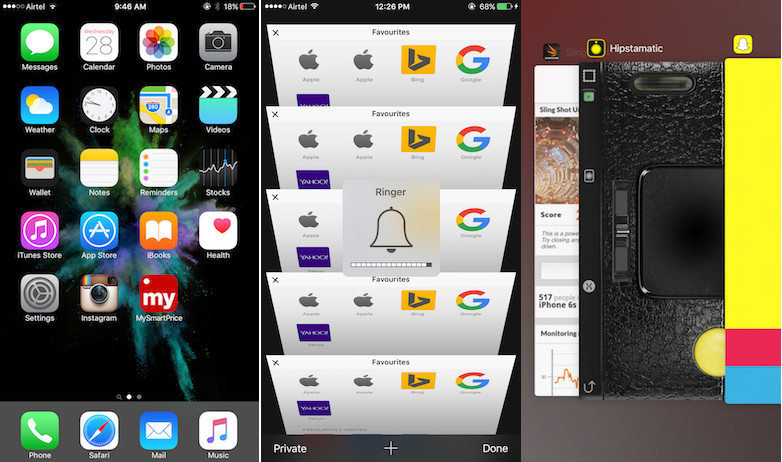Select the second Favourites tab title
Screen dimensions: 782x462
click(x=391, y=114)
